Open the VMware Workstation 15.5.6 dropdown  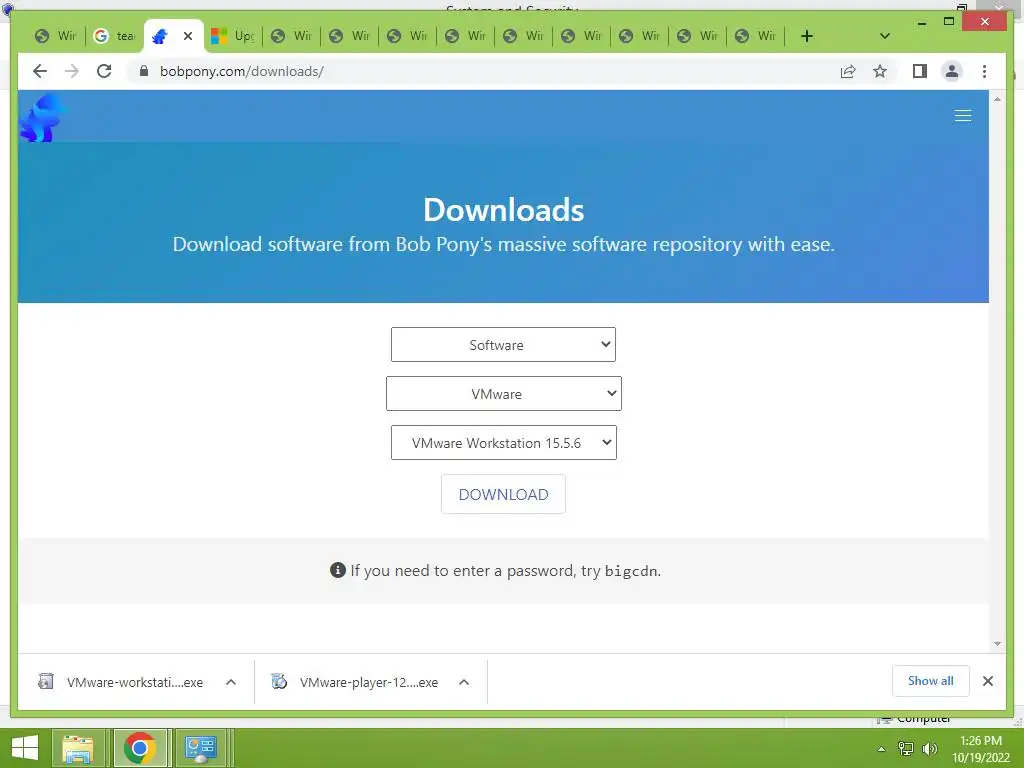[x=504, y=443]
